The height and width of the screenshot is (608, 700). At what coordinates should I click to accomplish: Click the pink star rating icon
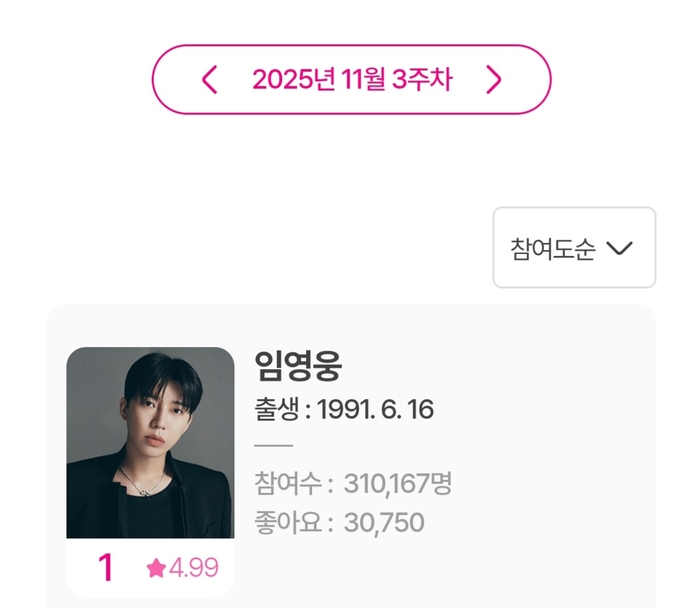coord(156,568)
